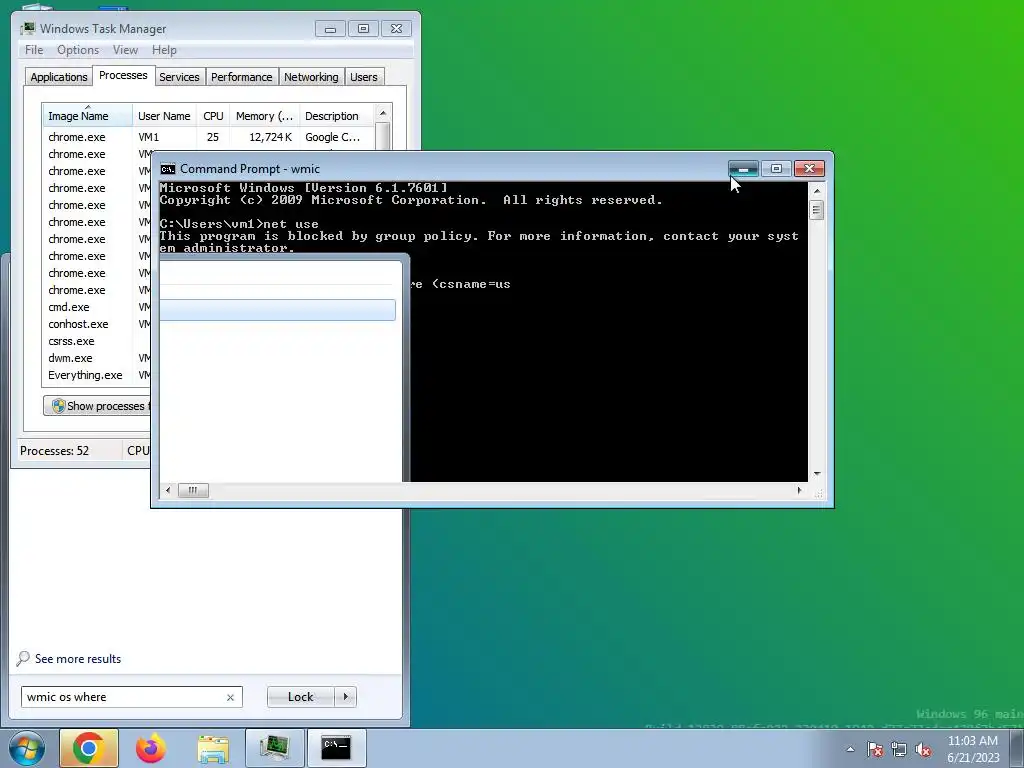Screen dimensions: 1024x768
Task: Open the Windows Start orb
Action: [x=26, y=748]
